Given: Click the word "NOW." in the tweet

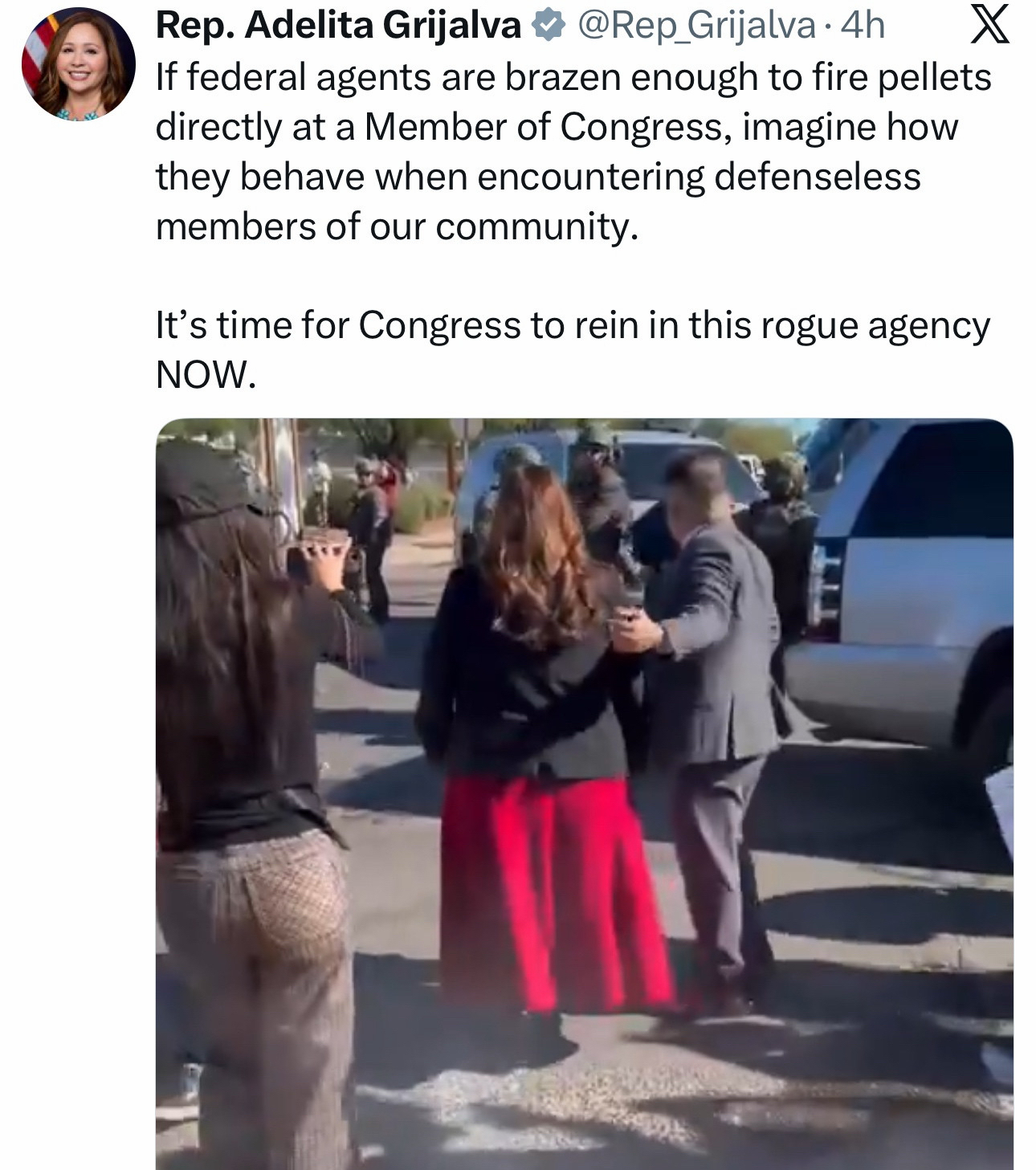Looking at the screenshot, I should [x=206, y=374].
